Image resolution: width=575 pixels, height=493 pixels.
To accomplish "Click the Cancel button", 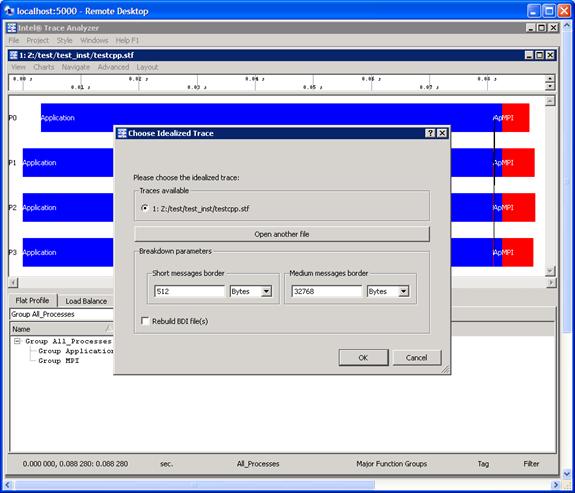I will [417, 358].
